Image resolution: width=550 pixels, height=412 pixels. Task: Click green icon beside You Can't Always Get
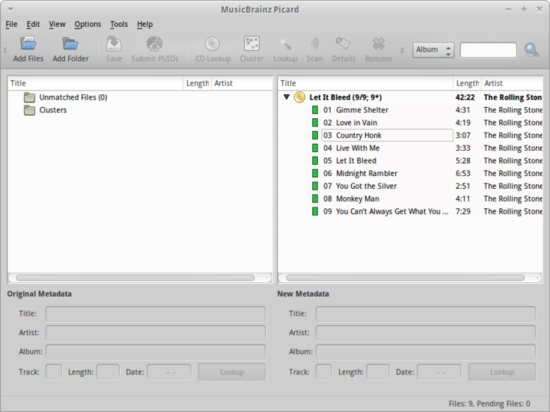point(315,211)
